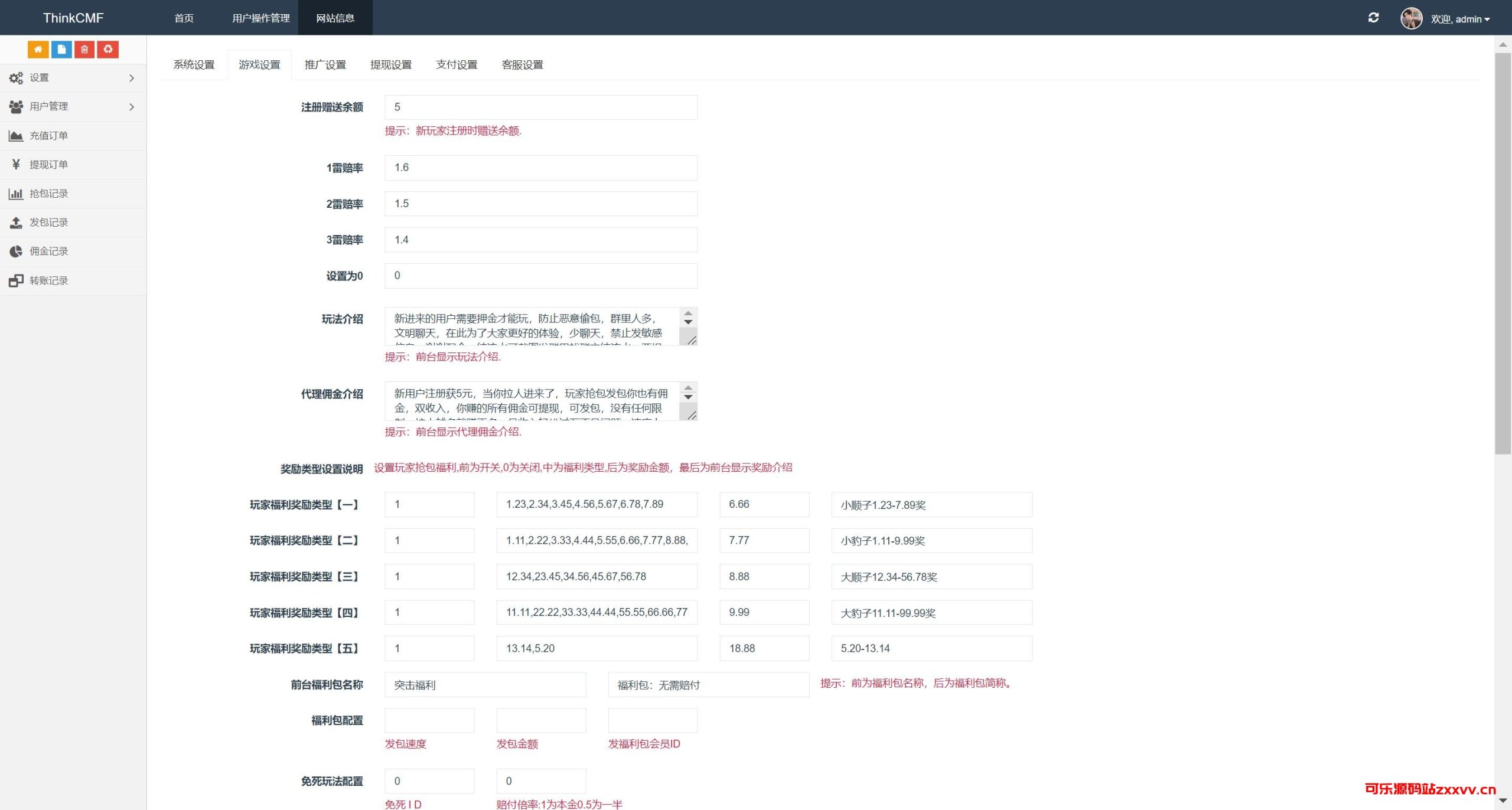Click the refresh icon in top bar
This screenshot has width=1512, height=810.
point(1373,18)
